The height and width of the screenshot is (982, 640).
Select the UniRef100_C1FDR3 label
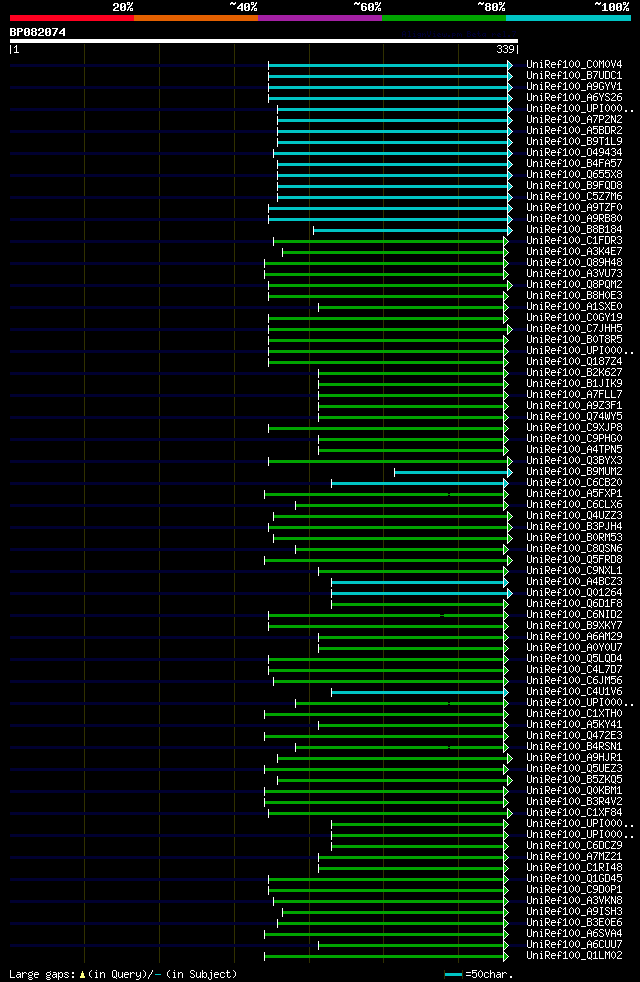(574, 240)
